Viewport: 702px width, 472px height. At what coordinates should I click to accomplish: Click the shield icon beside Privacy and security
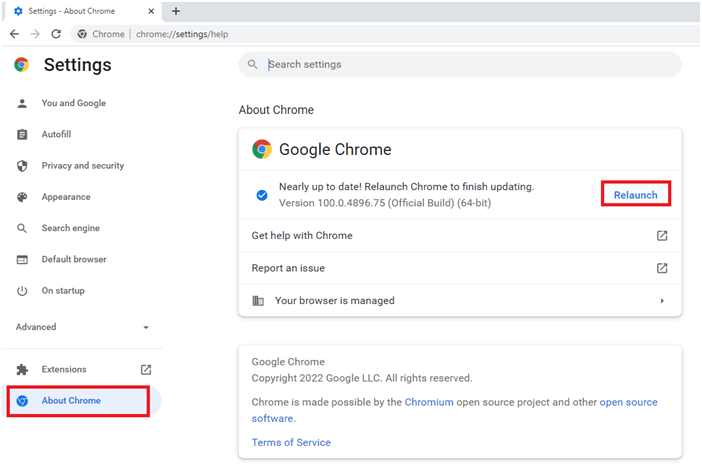22,166
